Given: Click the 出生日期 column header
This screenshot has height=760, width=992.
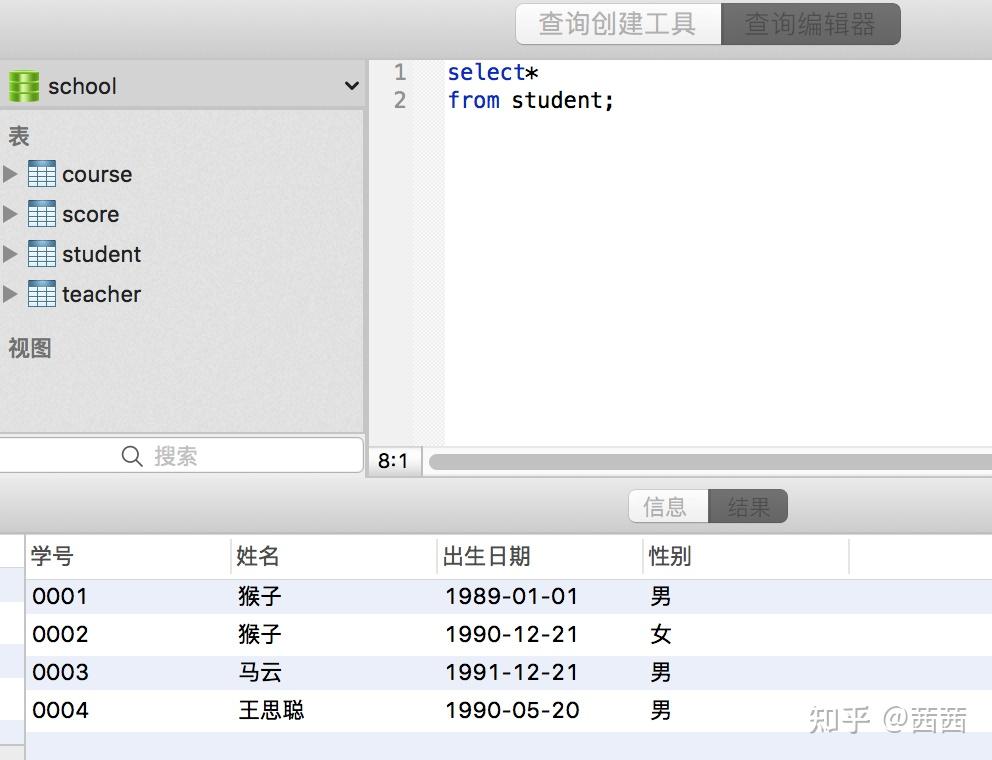Looking at the screenshot, I should click(x=487, y=556).
